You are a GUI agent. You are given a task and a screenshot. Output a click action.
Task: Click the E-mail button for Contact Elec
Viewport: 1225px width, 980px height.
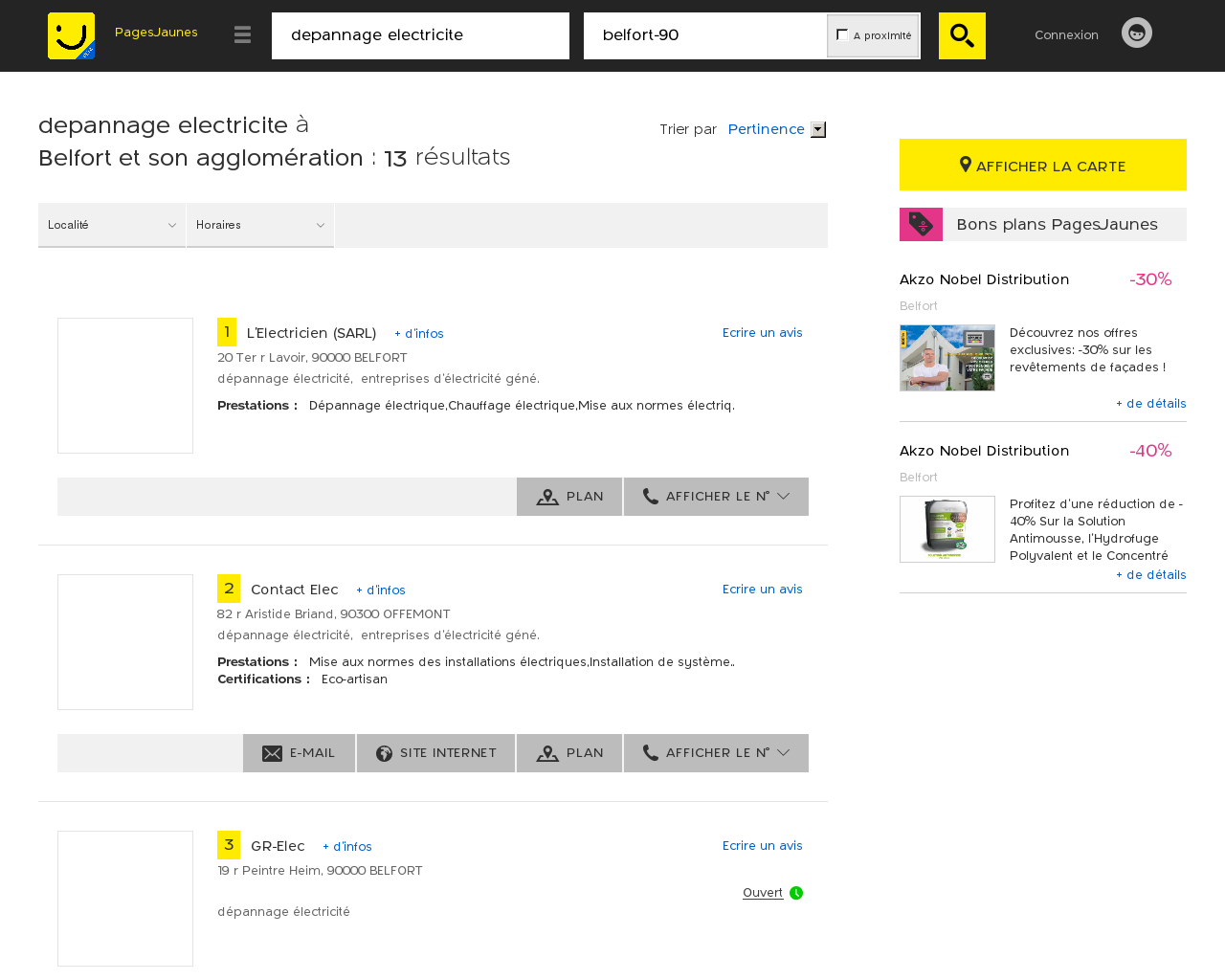(x=299, y=753)
